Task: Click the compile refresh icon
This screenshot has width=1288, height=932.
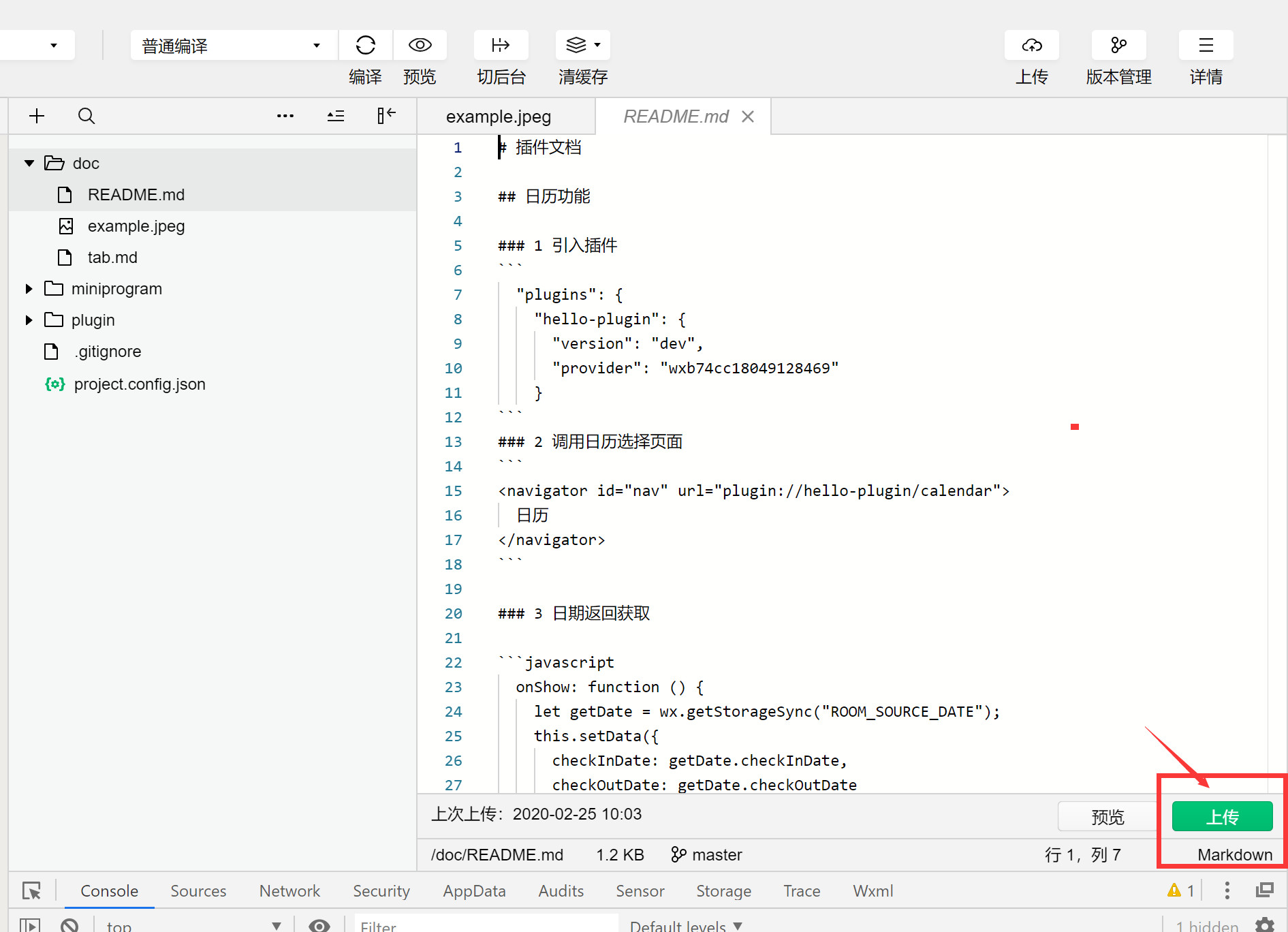Action: click(x=366, y=45)
